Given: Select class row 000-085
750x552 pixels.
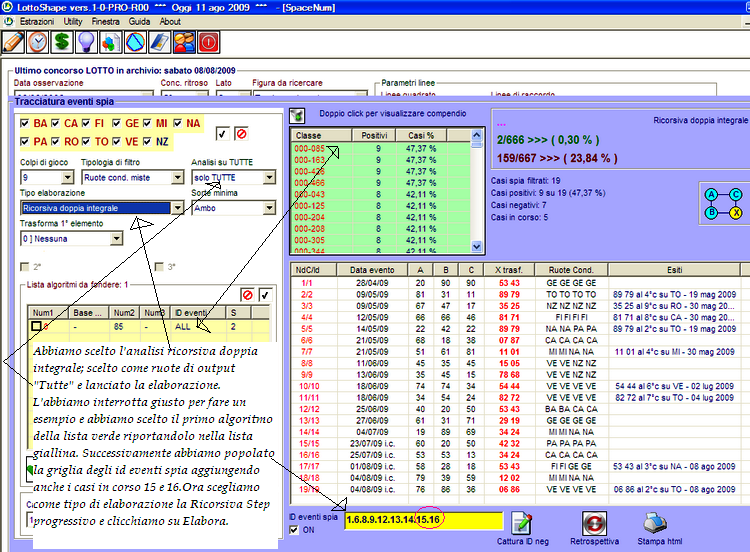Looking at the screenshot, I should [381, 148].
